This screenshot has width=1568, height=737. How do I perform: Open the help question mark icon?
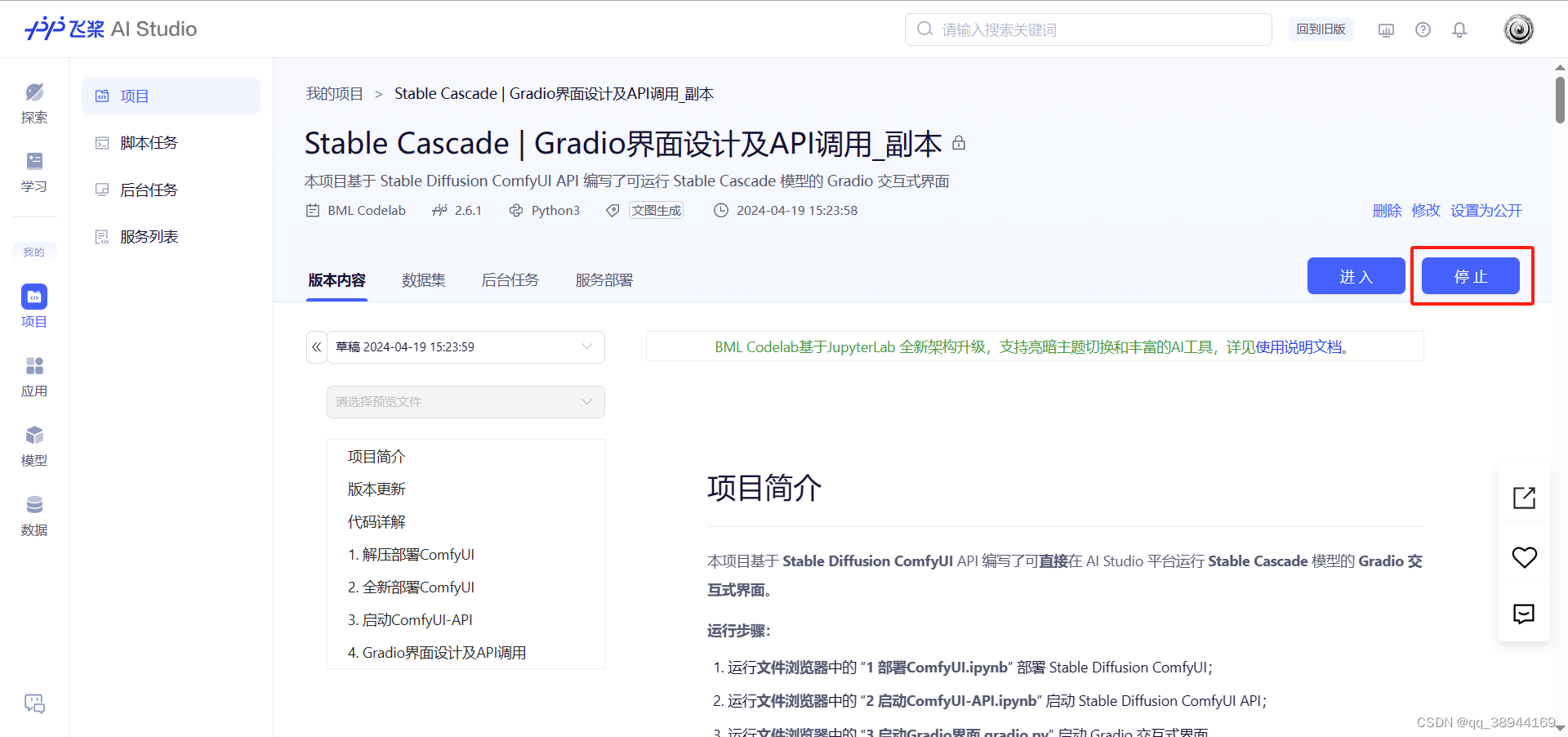pos(1423,30)
